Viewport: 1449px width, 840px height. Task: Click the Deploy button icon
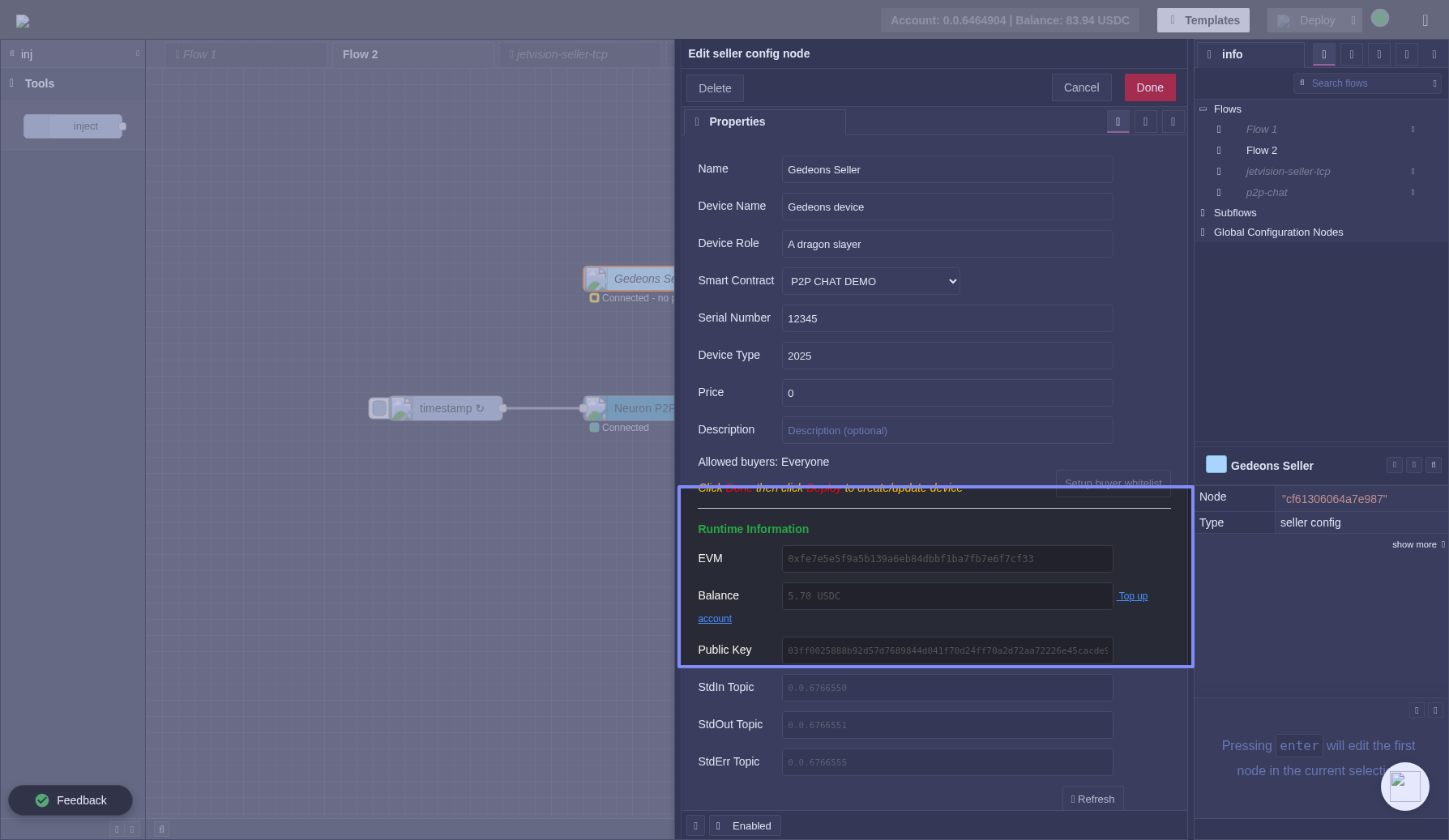click(1284, 20)
